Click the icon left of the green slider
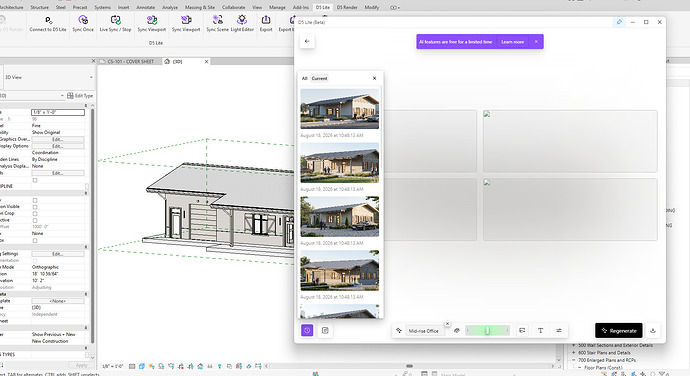 457,331
